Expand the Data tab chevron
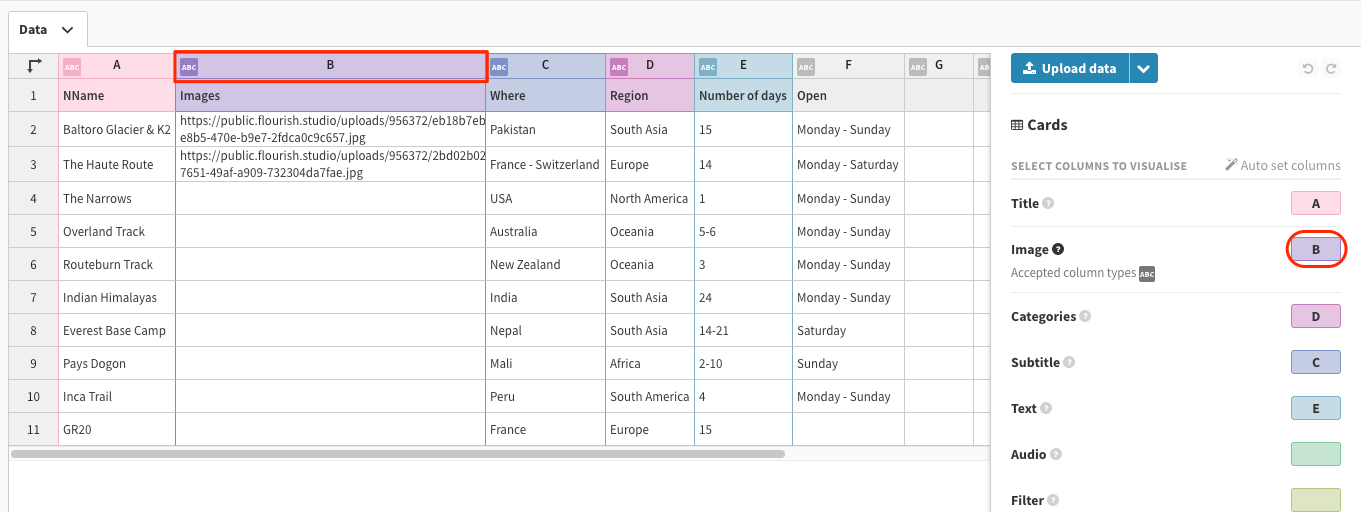The height and width of the screenshot is (512, 1361). coord(67,31)
